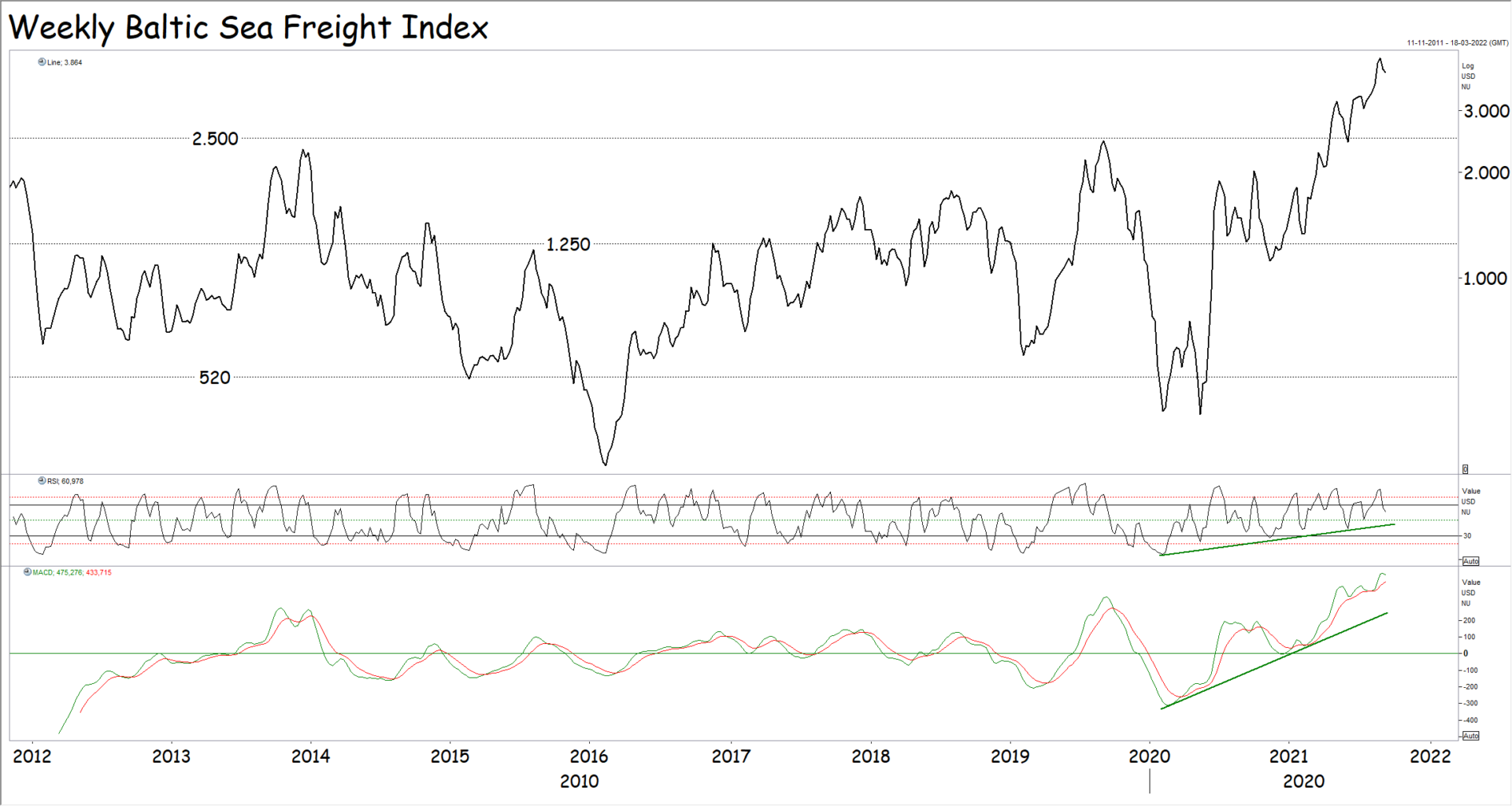
Task: Click the date range 11-11-2011 - 18-03-2022 (GMT)
Action: [1458, 43]
